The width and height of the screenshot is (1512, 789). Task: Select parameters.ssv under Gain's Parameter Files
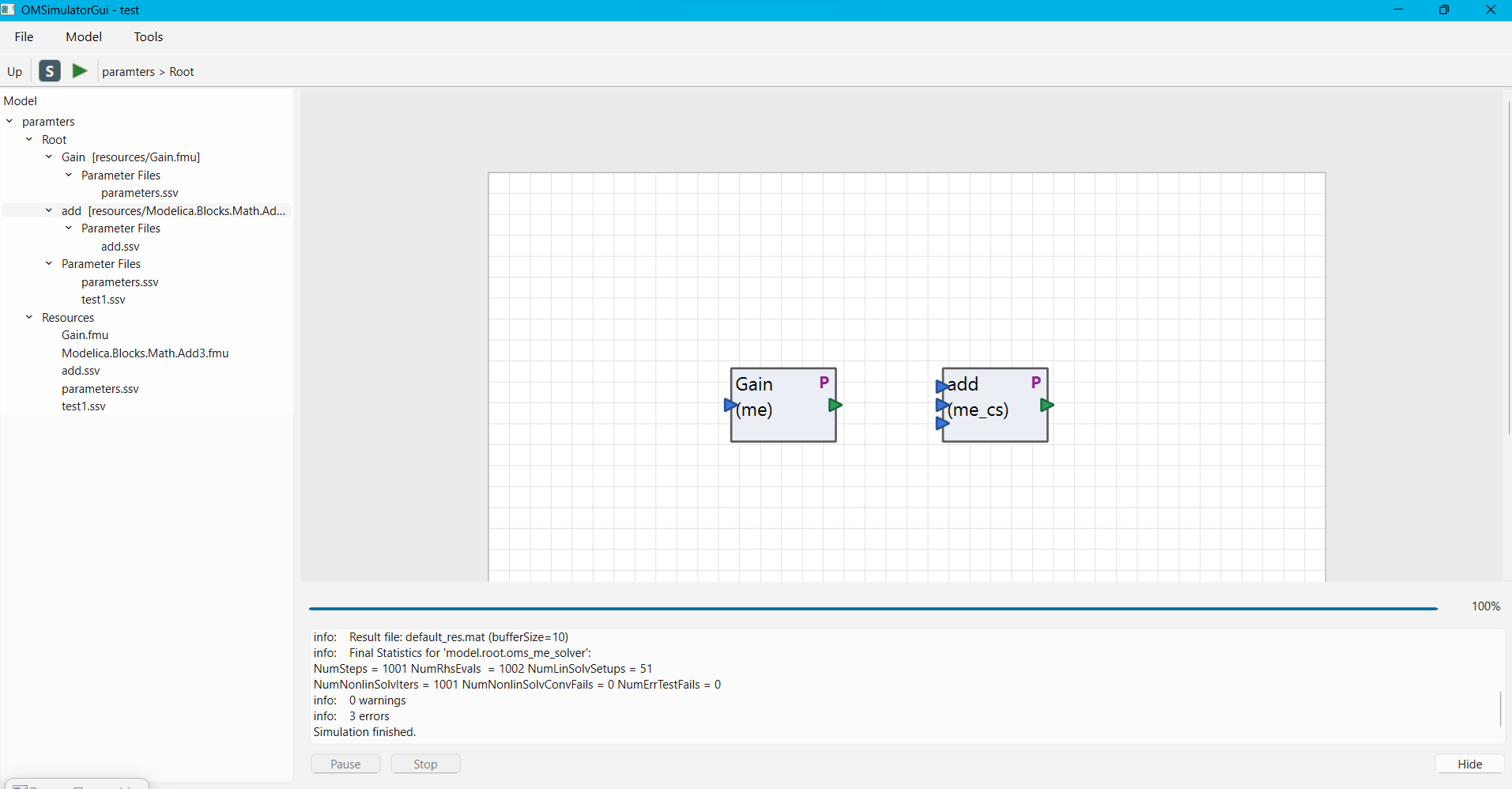point(140,193)
